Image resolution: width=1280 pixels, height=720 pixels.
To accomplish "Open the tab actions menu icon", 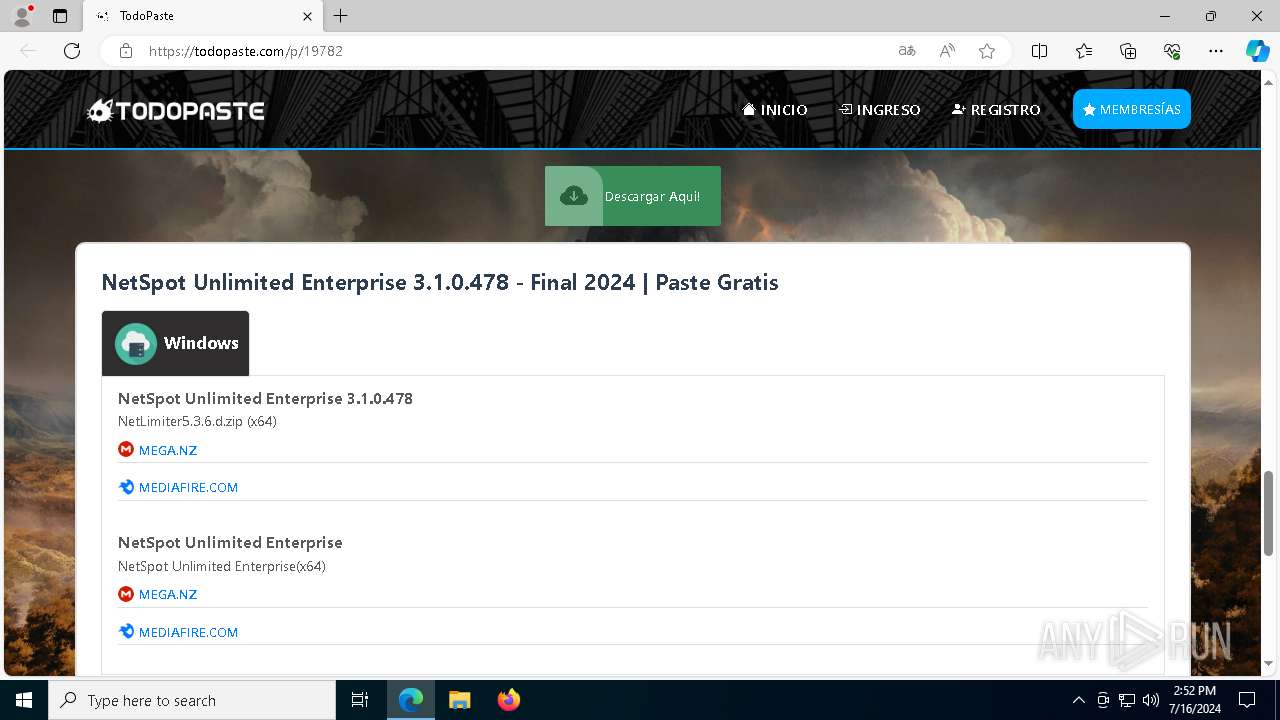I will click(60, 16).
